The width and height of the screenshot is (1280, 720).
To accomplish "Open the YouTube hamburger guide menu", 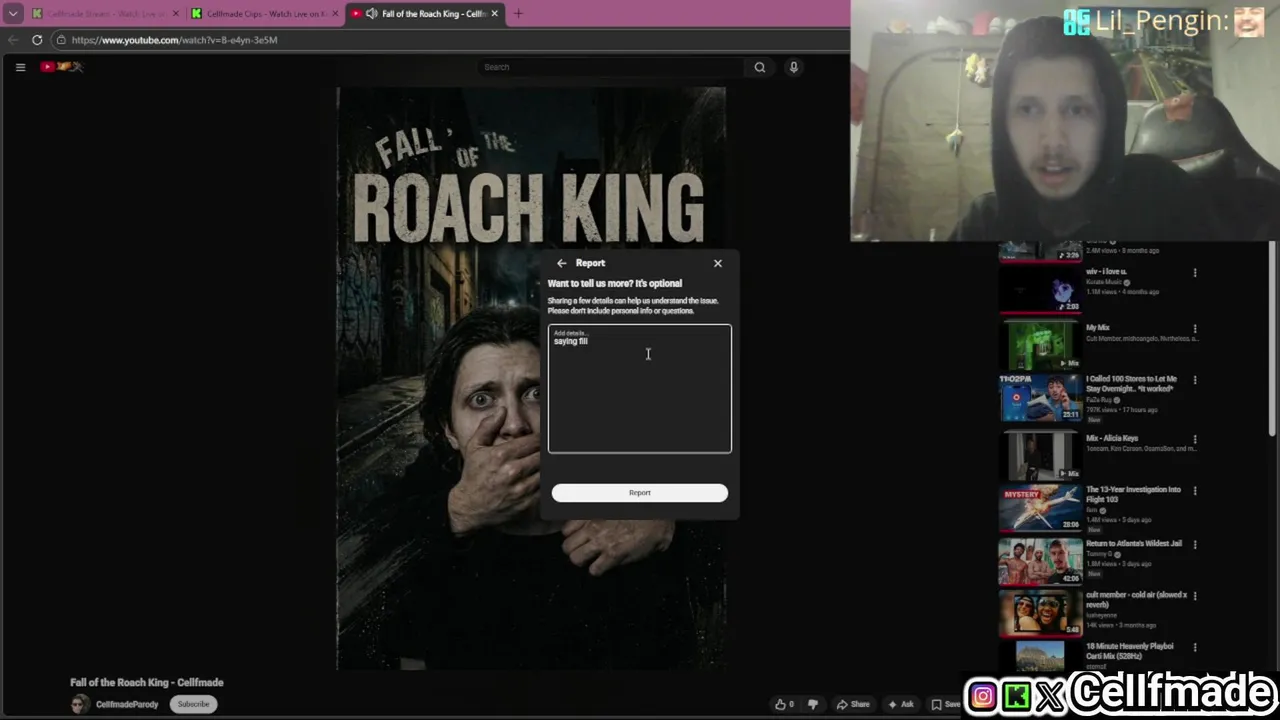I will (x=20, y=67).
